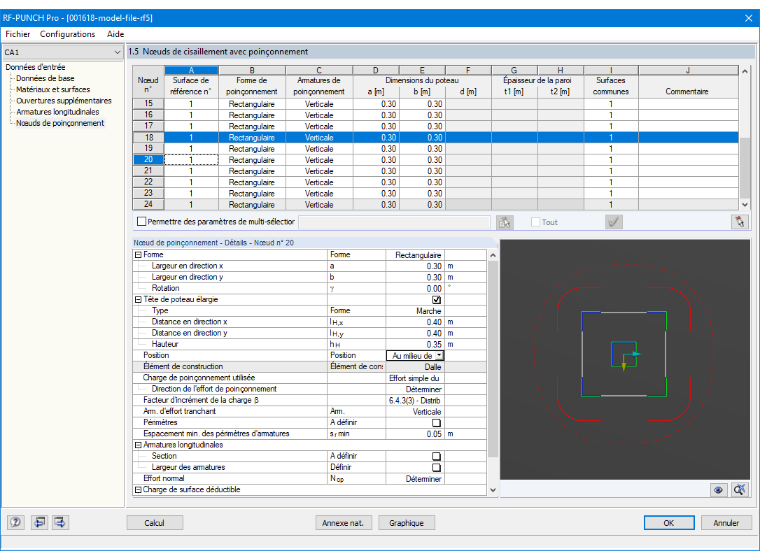
Task: Open the Fichier menu
Action: coord(18,34)
